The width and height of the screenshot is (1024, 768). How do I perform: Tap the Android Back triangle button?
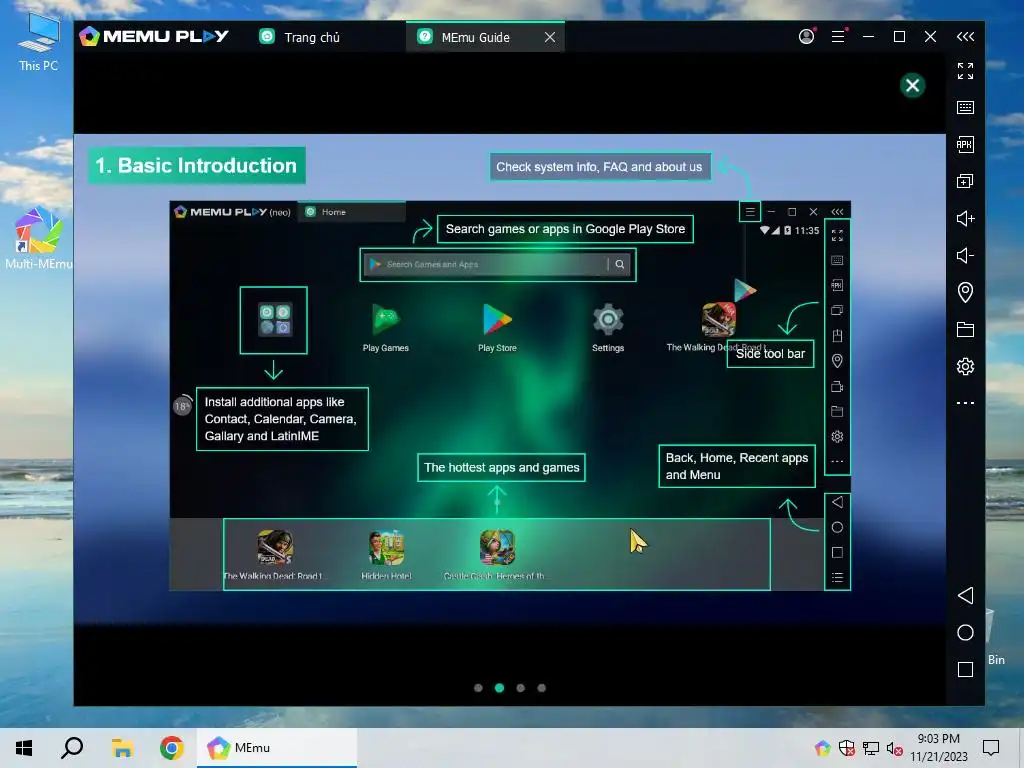(965, 595)
